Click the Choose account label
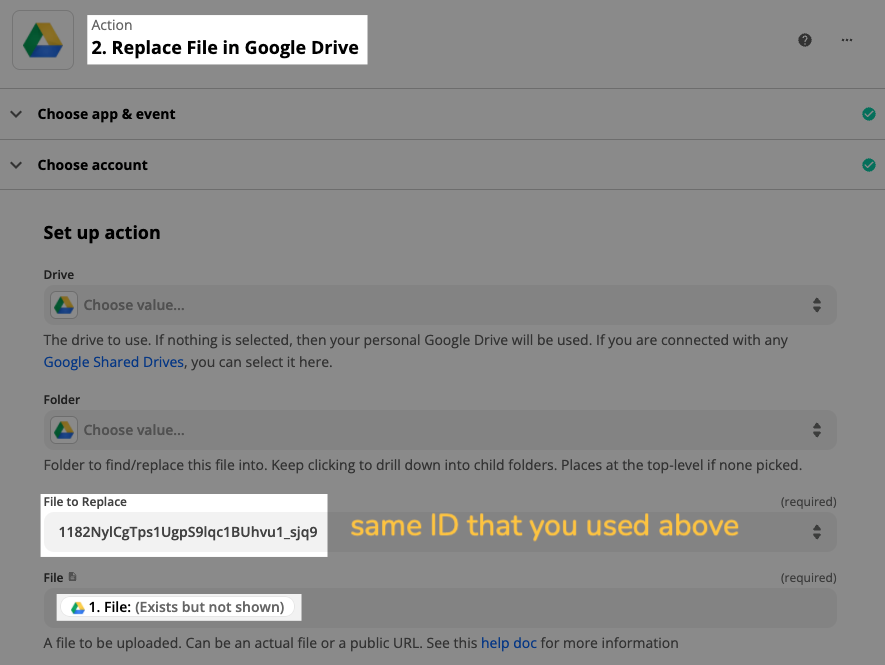 pos(93,165)
